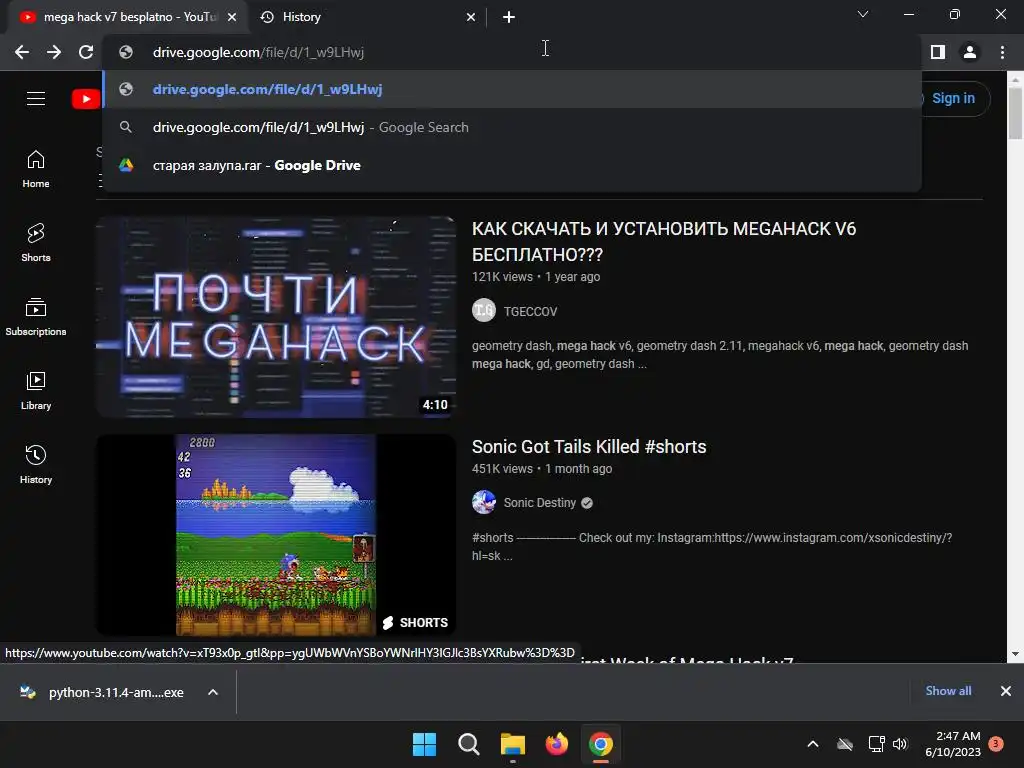Go back to the previous page

tap(22, 52)
